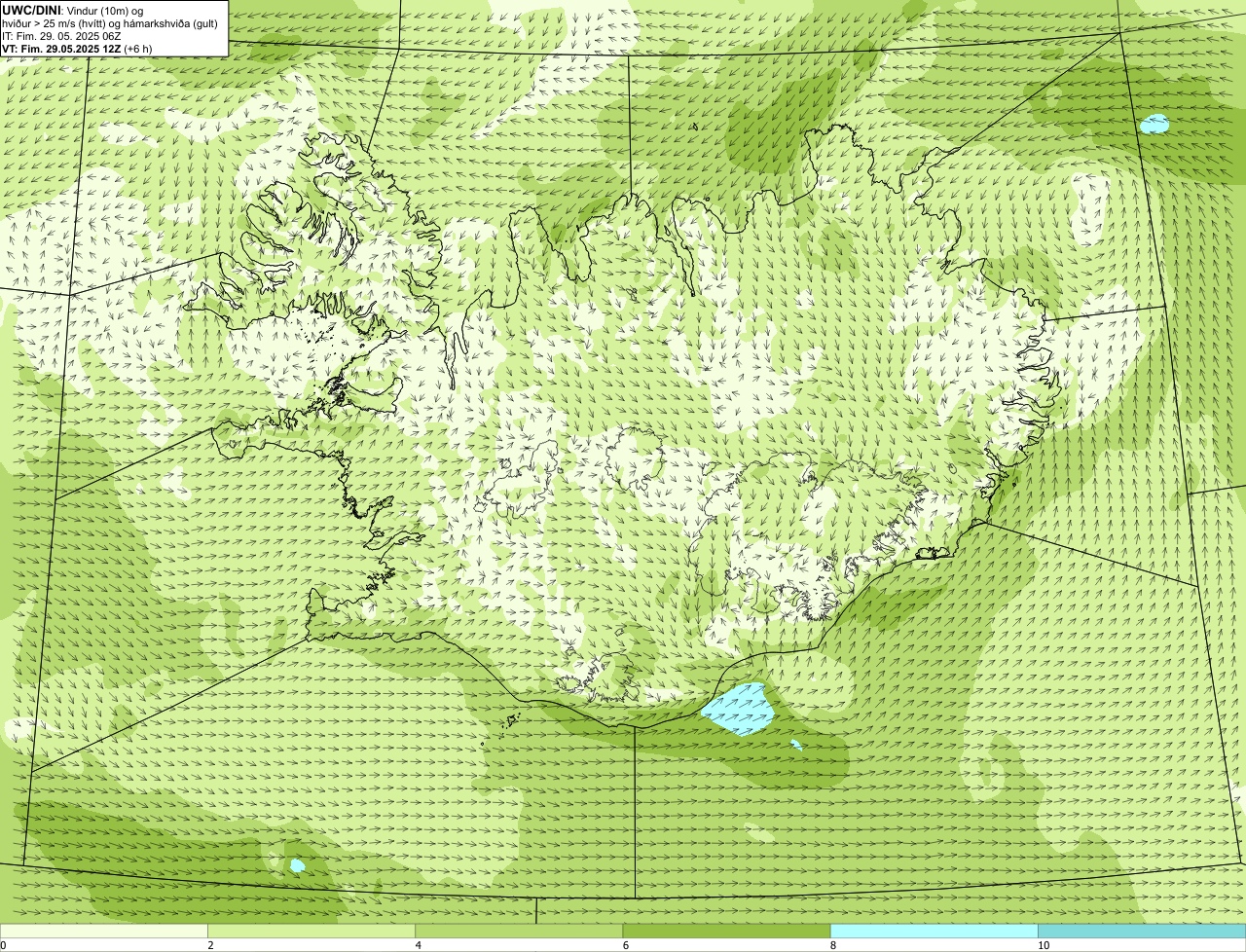Viewport: 1246px width, 952px height.
Task: Click the scale label '8'
Action: coord(833,945)
